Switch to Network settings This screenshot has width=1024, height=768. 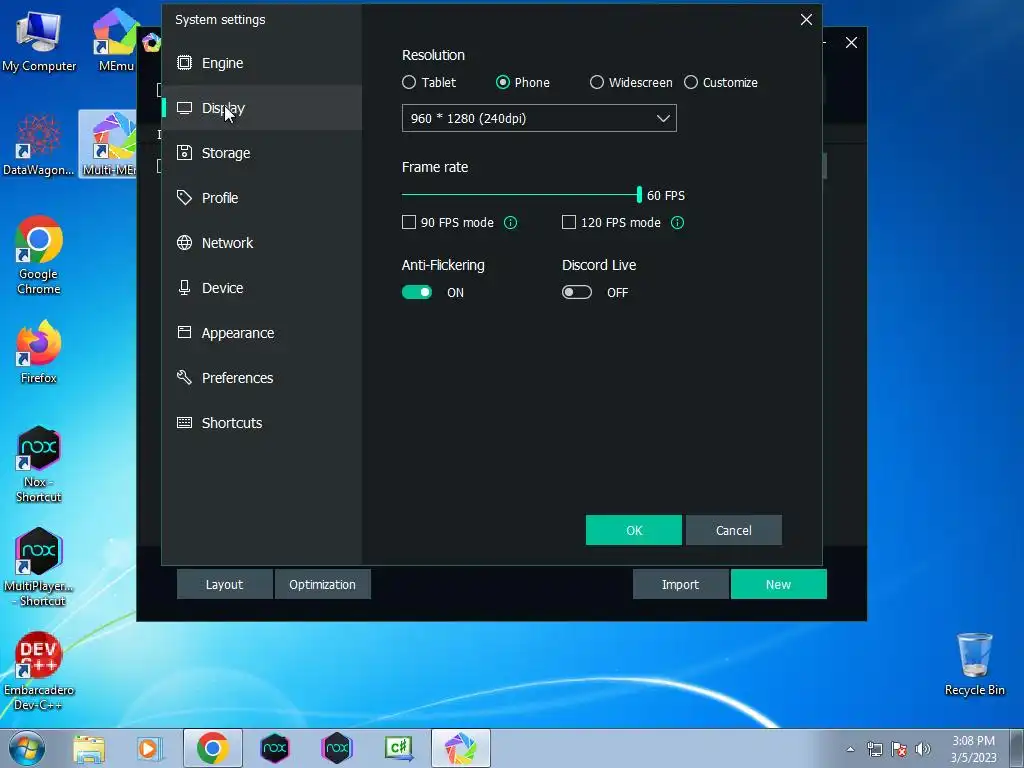pos(262,243)
